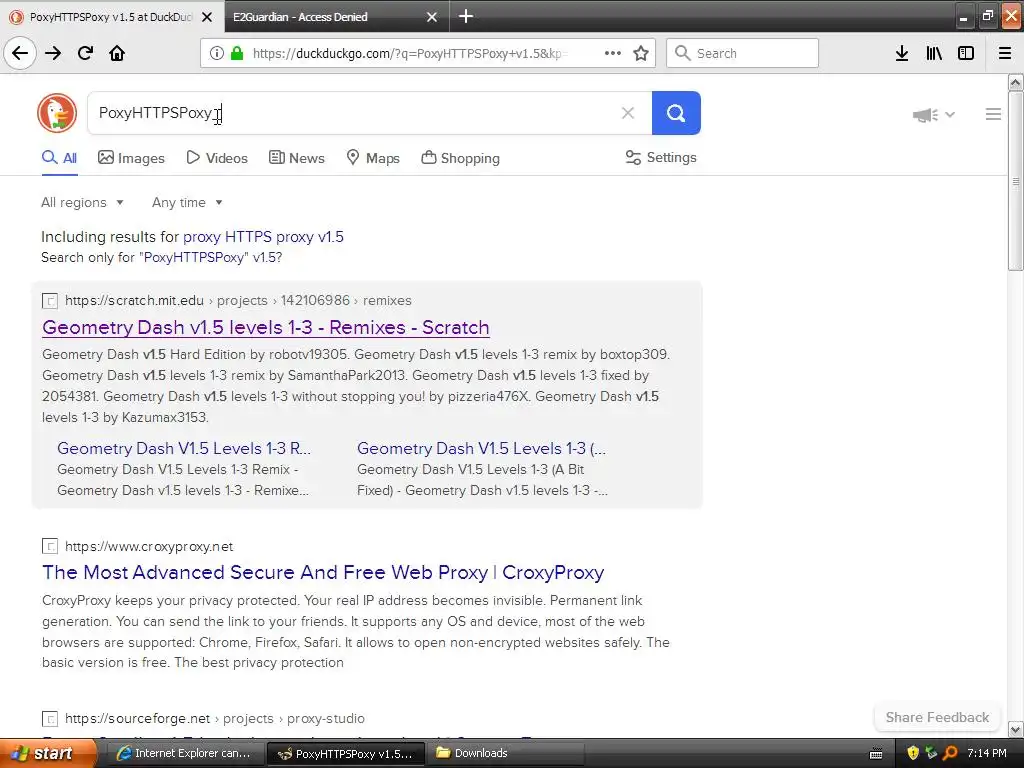This screenshot has width=1024, height=768.
Task: Expand the Any time filter
Action: 187,202
